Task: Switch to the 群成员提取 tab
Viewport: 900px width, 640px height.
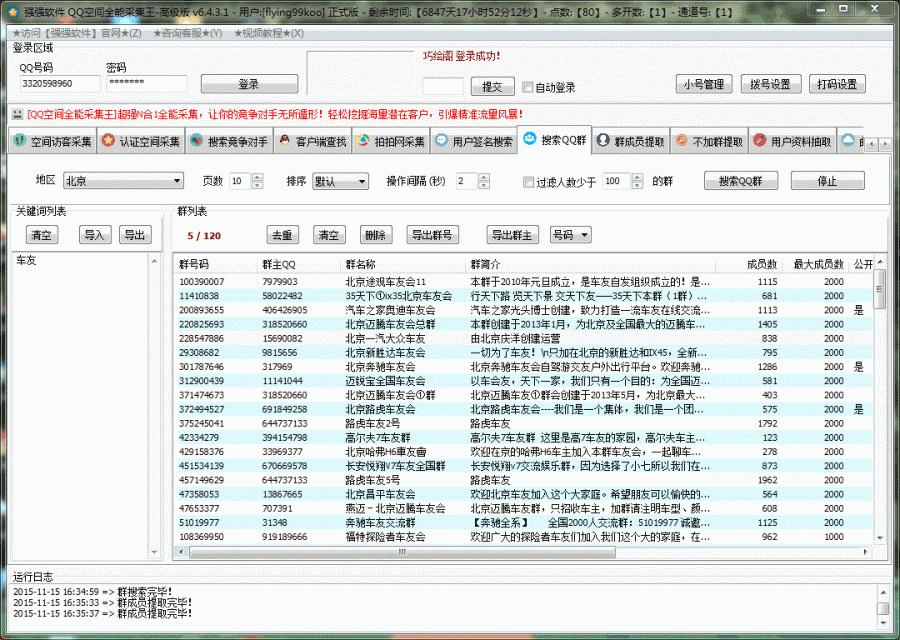Action: point(630,141)
